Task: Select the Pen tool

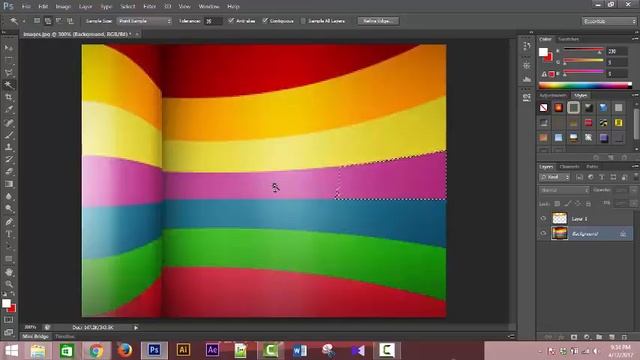Action: coord(9,222)
